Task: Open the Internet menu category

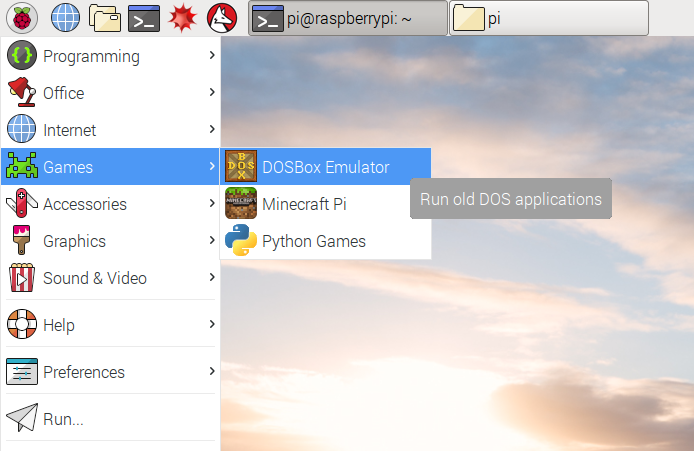Action: pos(110,129)
